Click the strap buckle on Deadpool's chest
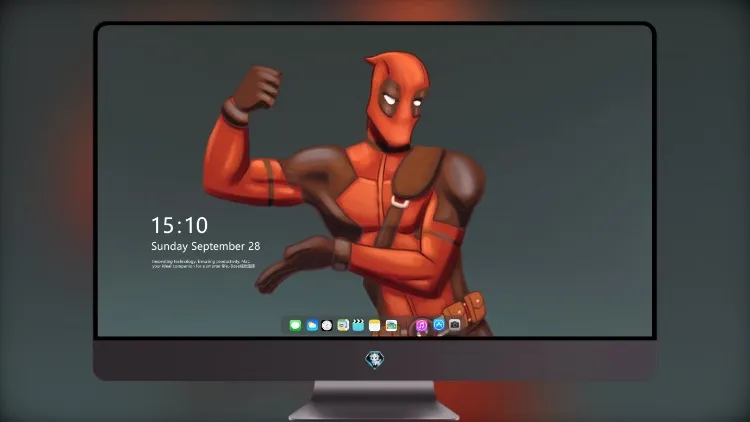750x422 pixels. tap(401, 202)
